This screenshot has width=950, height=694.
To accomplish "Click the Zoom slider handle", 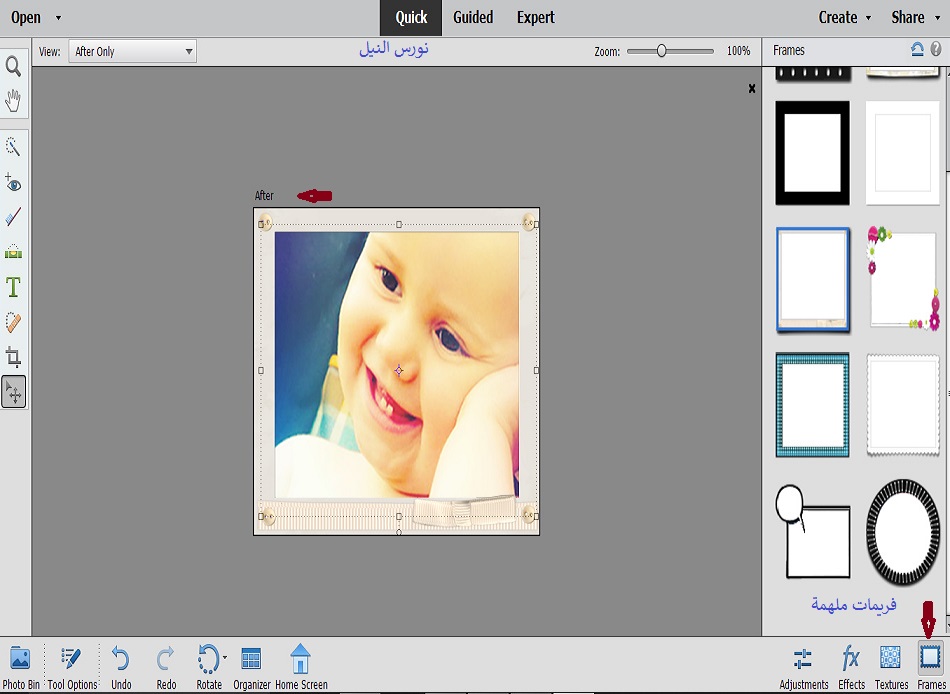I will 661,51.
